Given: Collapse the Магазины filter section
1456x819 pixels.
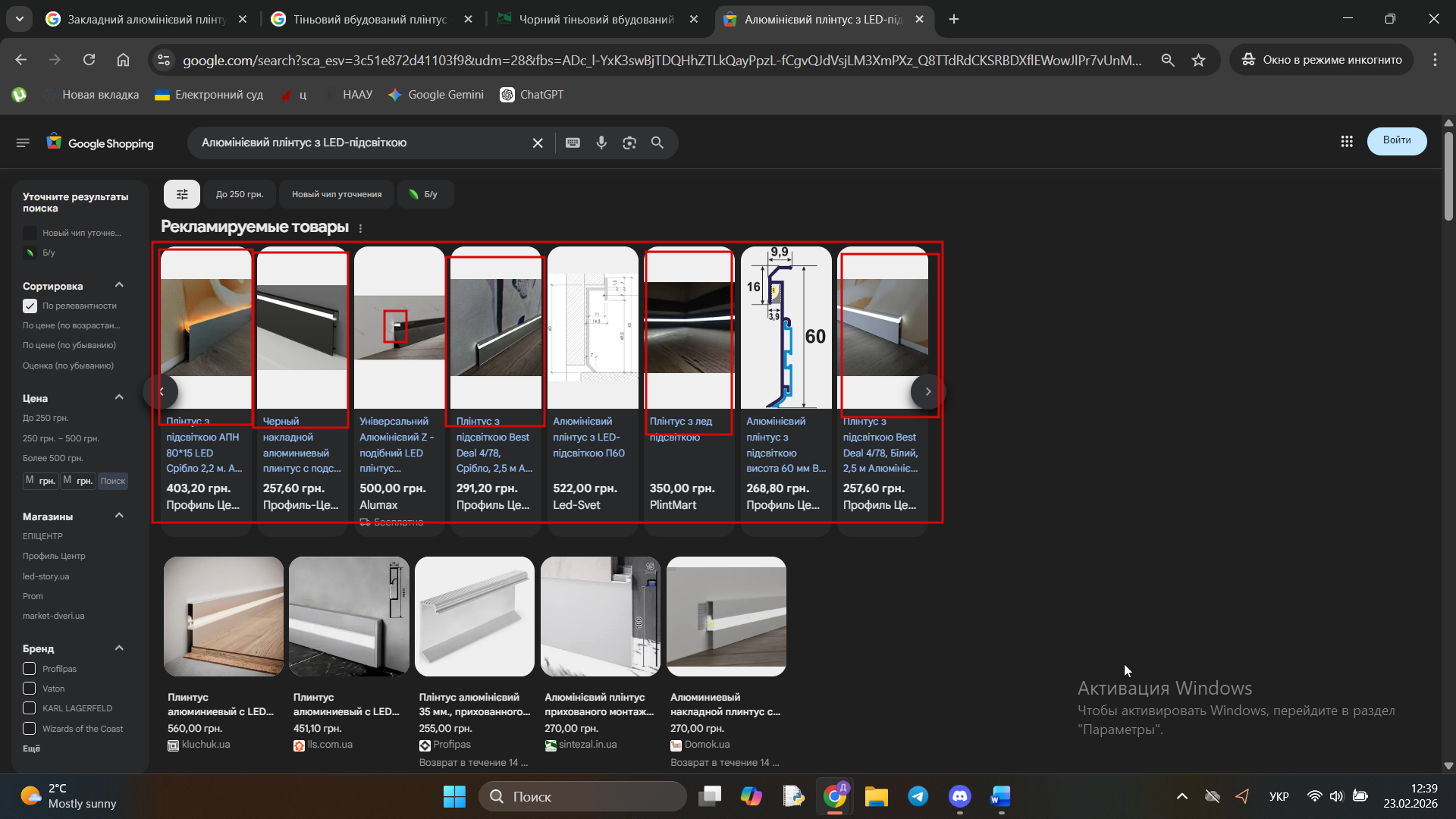Looking at the screenshot, I should click(x=119, y=516).
